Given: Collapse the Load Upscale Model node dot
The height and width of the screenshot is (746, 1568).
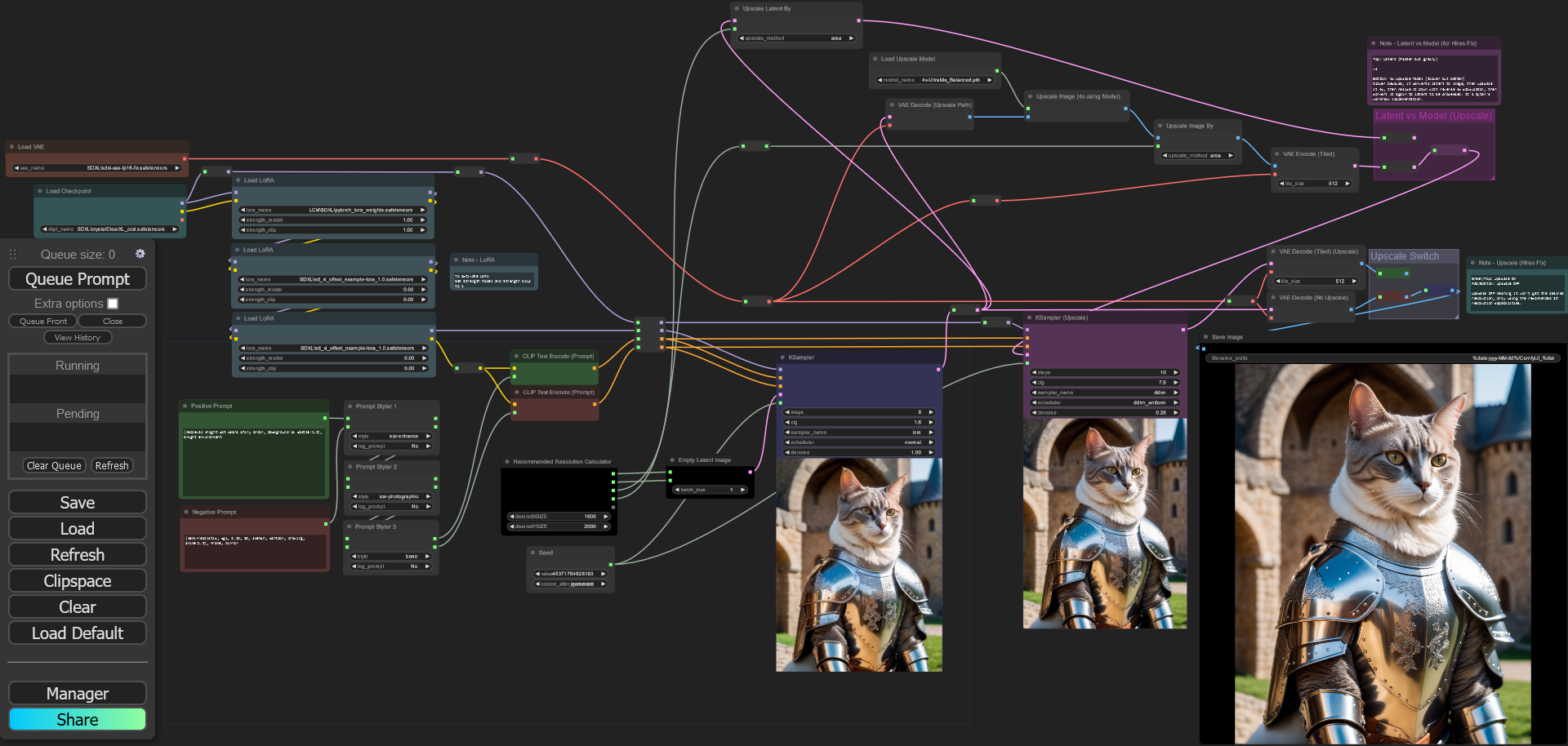Looking at the screenshot, I should click(x=875, y=59).
